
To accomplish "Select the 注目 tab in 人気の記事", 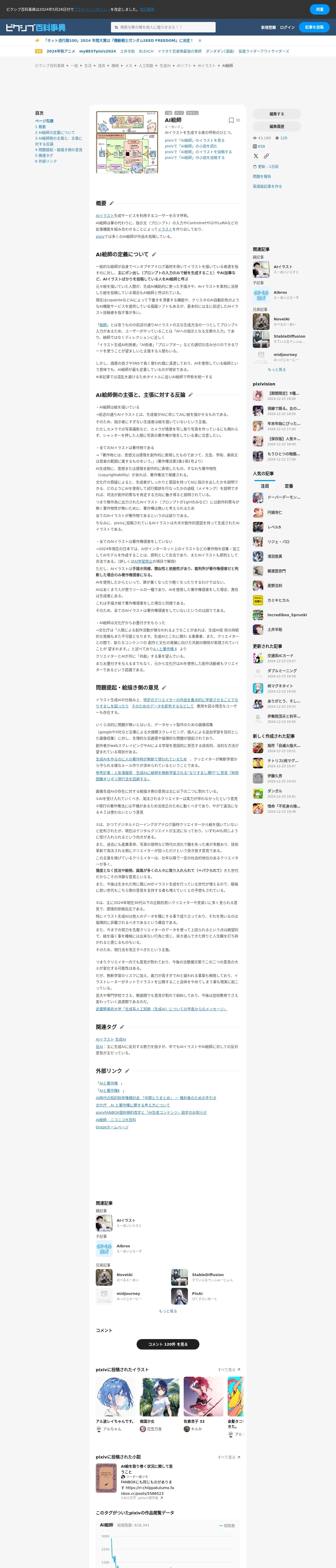I will coord(265,486).
